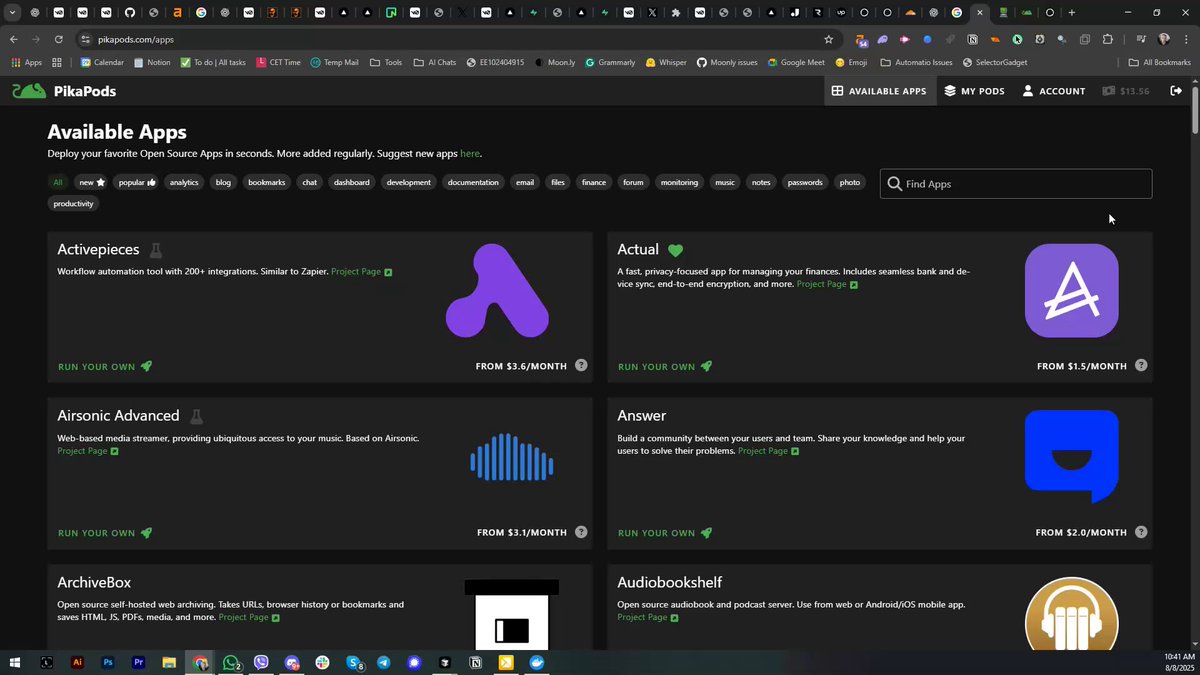
Task: Open the tab search dropdown chevron
Action: coord(13,13)
